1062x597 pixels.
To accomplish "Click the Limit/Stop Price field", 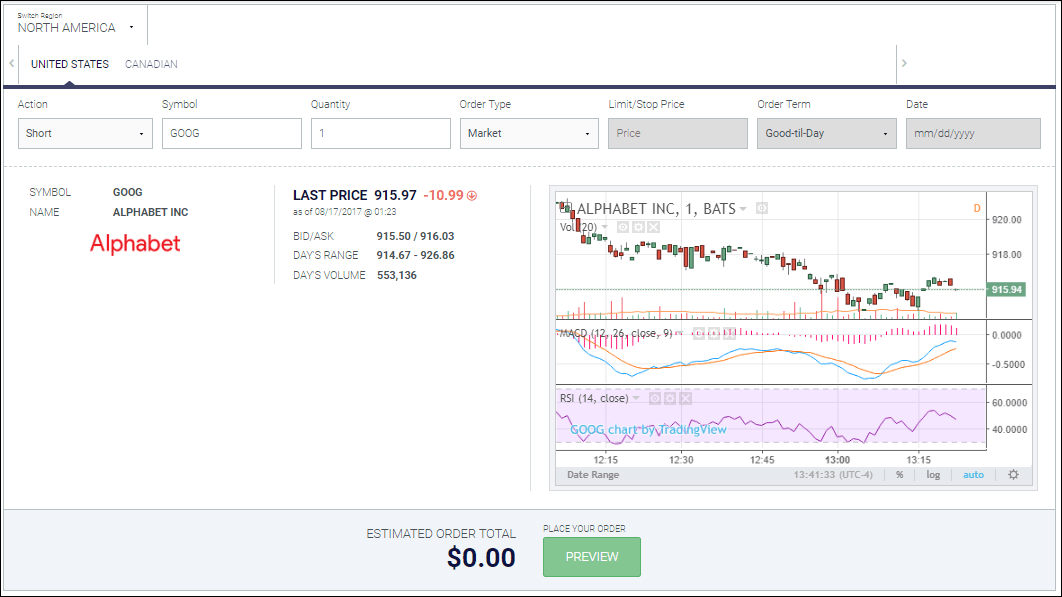I will tap(678, 133).
